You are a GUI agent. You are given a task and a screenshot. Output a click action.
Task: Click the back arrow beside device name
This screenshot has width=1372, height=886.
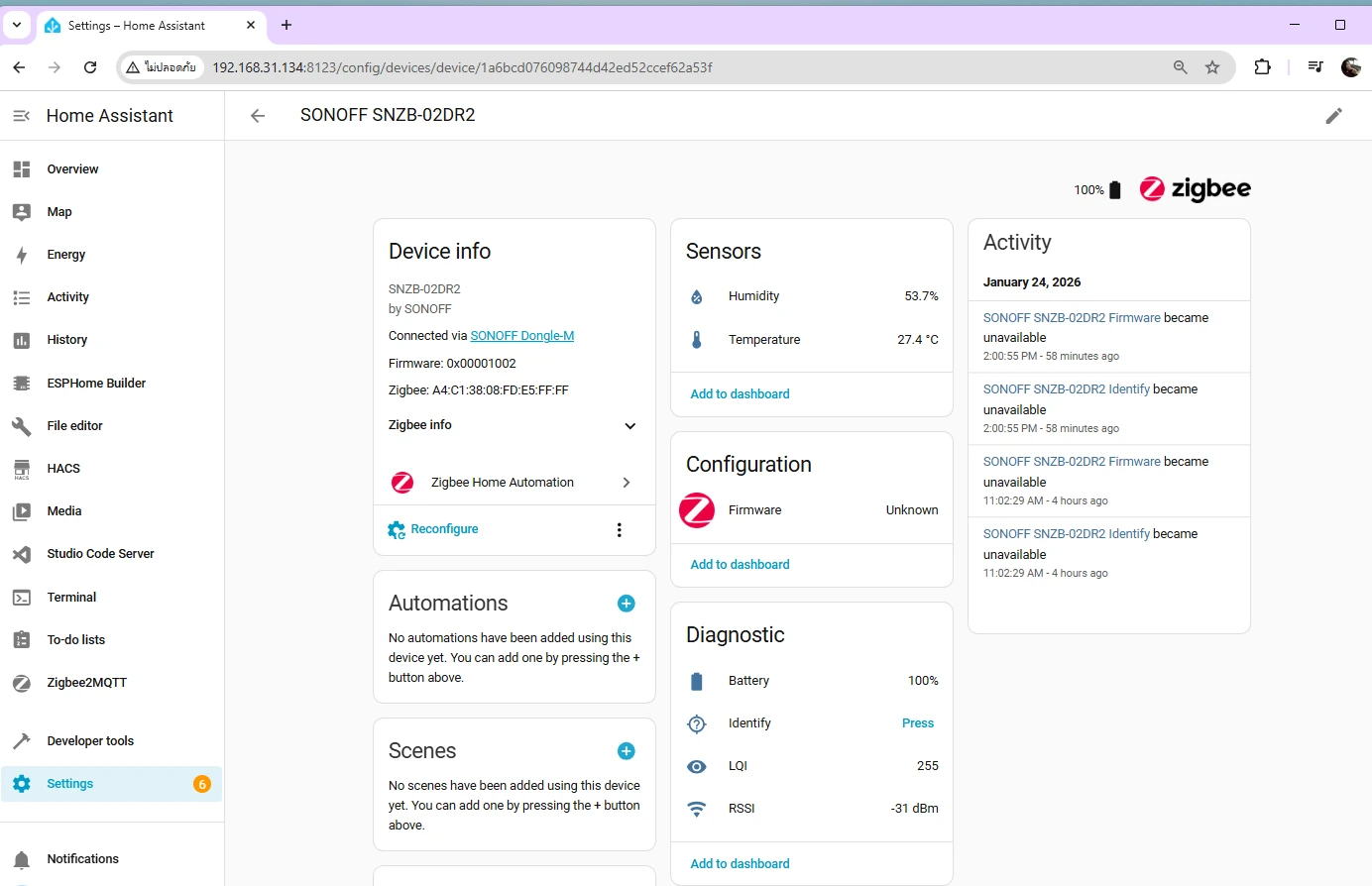[258, 116]
